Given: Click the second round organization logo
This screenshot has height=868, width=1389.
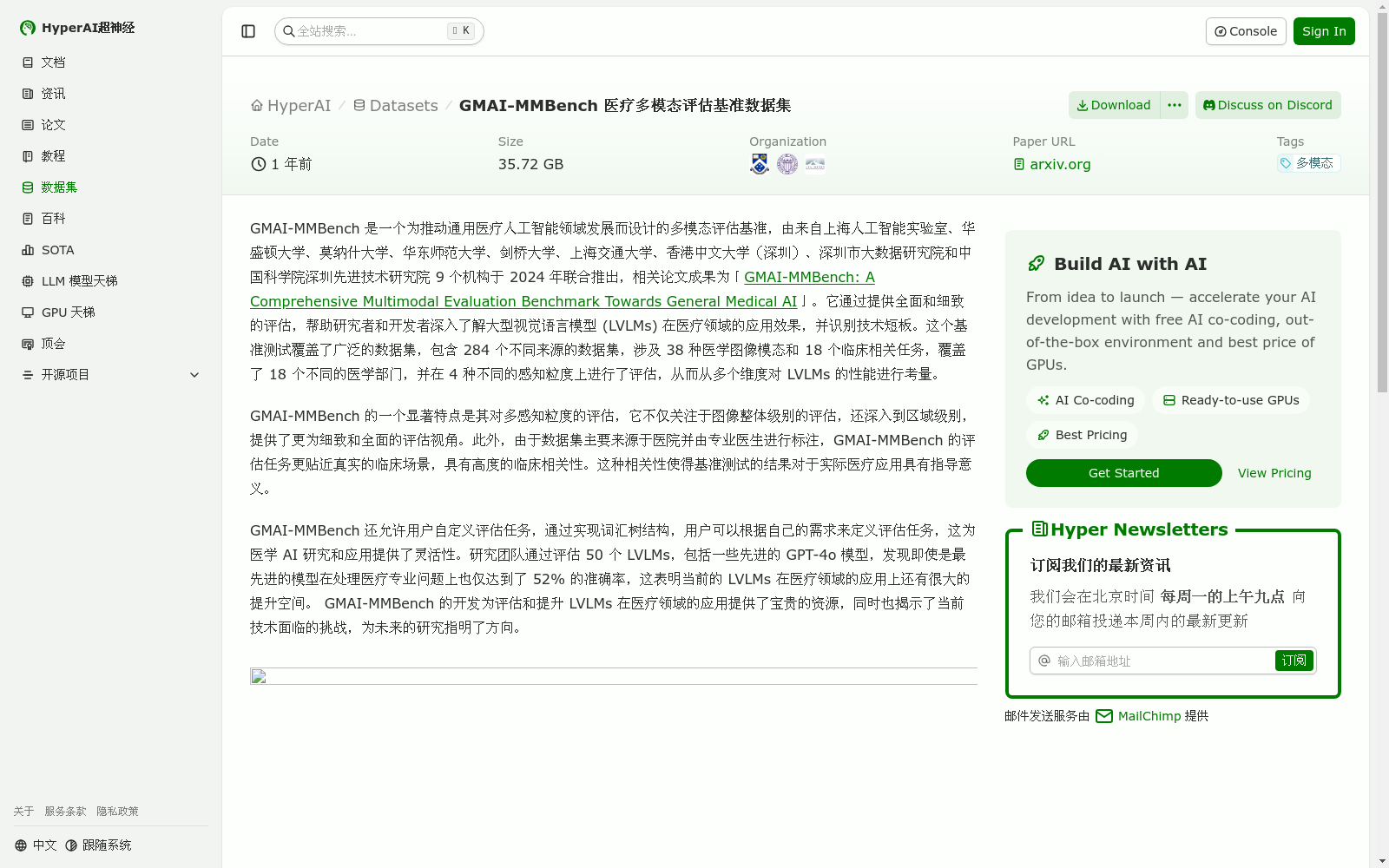Looking at the screenshot, I should pyautogui.click(x=787, y=164).
